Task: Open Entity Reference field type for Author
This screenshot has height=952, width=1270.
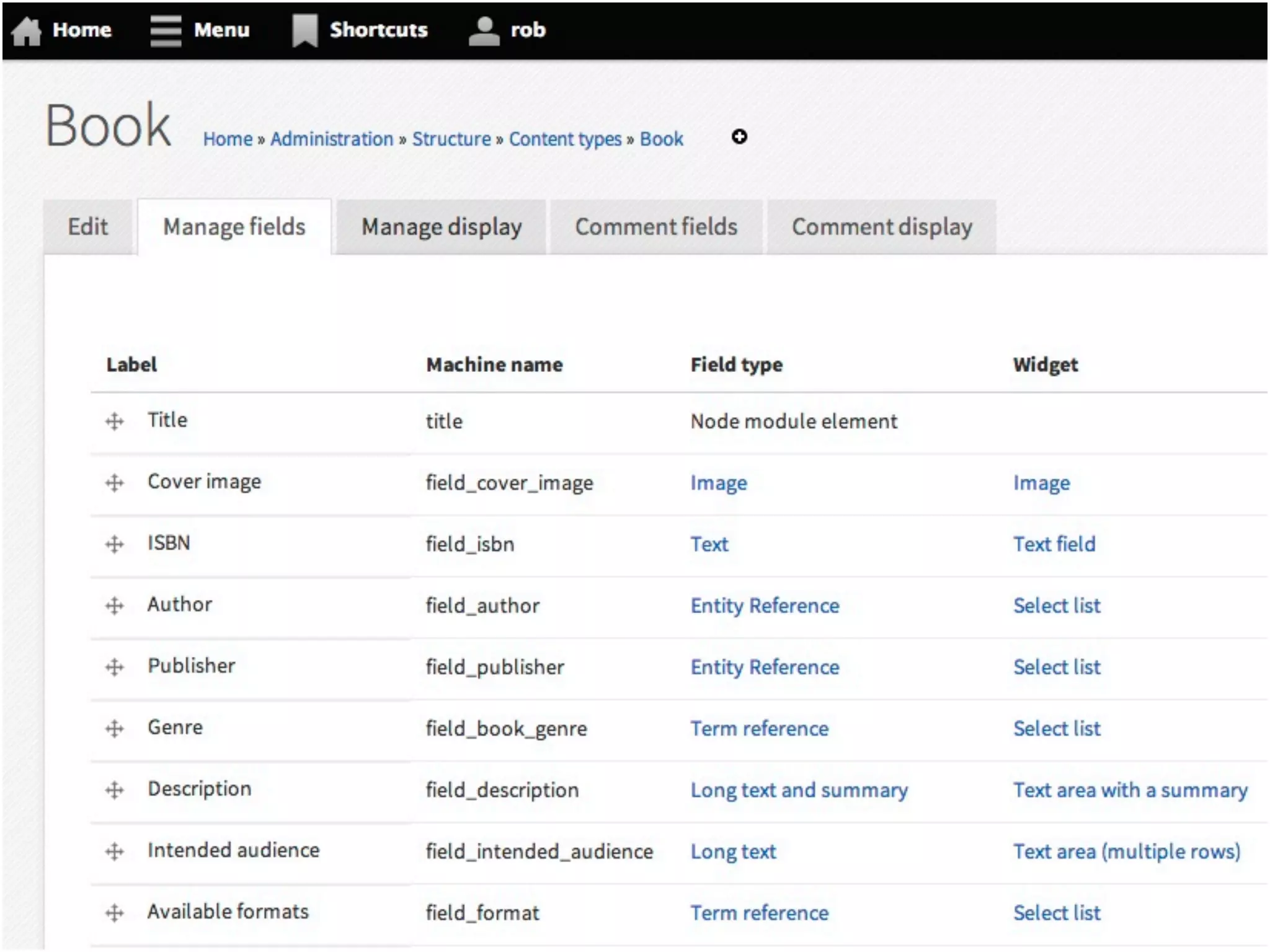Action: [765, 606]
